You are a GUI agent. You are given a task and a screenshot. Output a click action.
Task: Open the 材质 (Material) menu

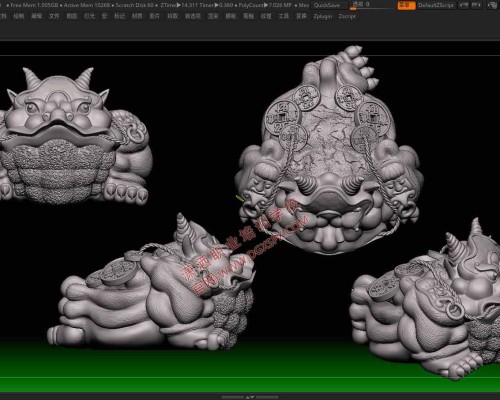click(137, 16)
